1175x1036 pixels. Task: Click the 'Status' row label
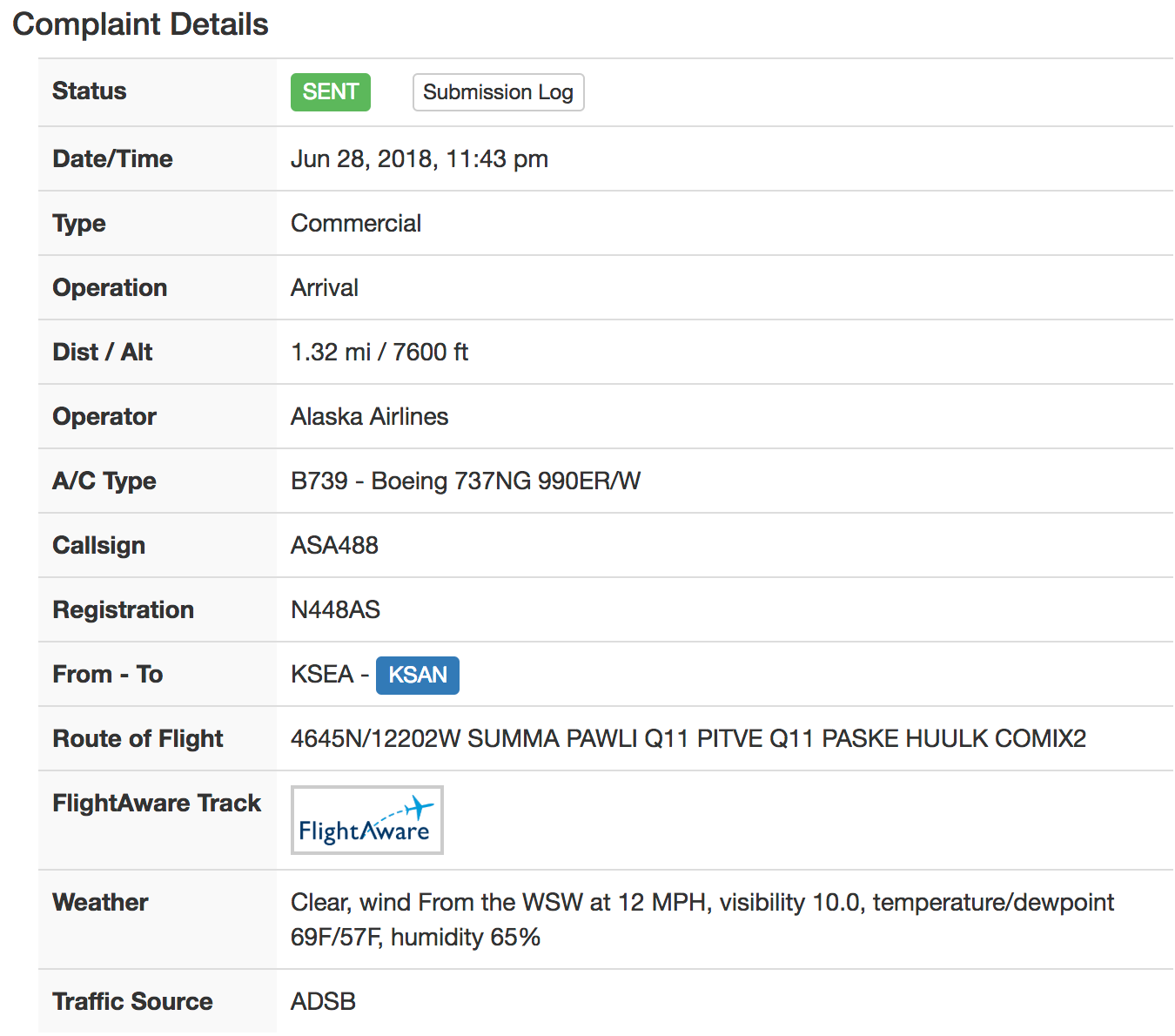[90, 91]
